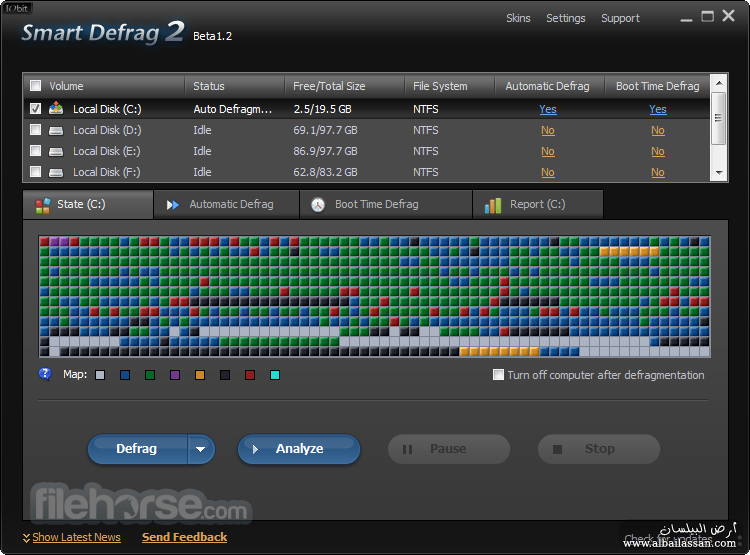Click the red map legend swatch

250,375
